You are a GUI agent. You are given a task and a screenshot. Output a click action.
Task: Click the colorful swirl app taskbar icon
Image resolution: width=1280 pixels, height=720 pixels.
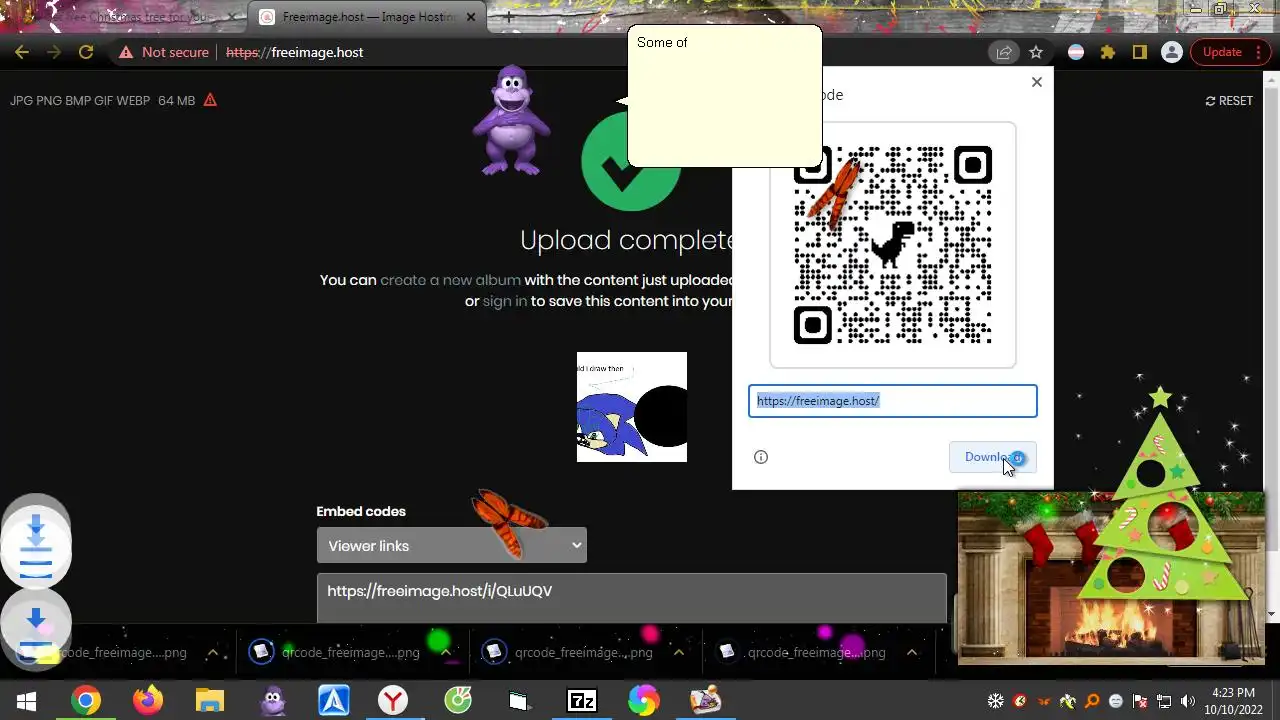point(643,701)
